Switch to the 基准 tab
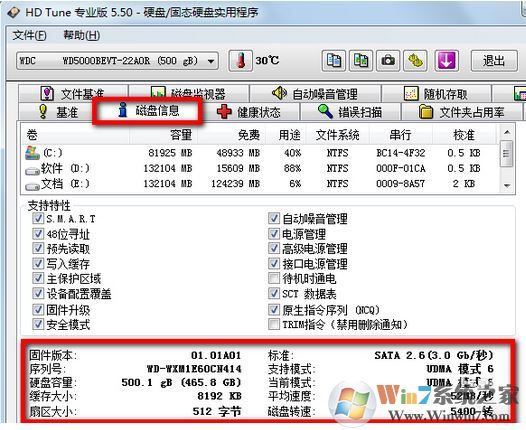Viewport: 526px width, 430px height. pos(56,112)
